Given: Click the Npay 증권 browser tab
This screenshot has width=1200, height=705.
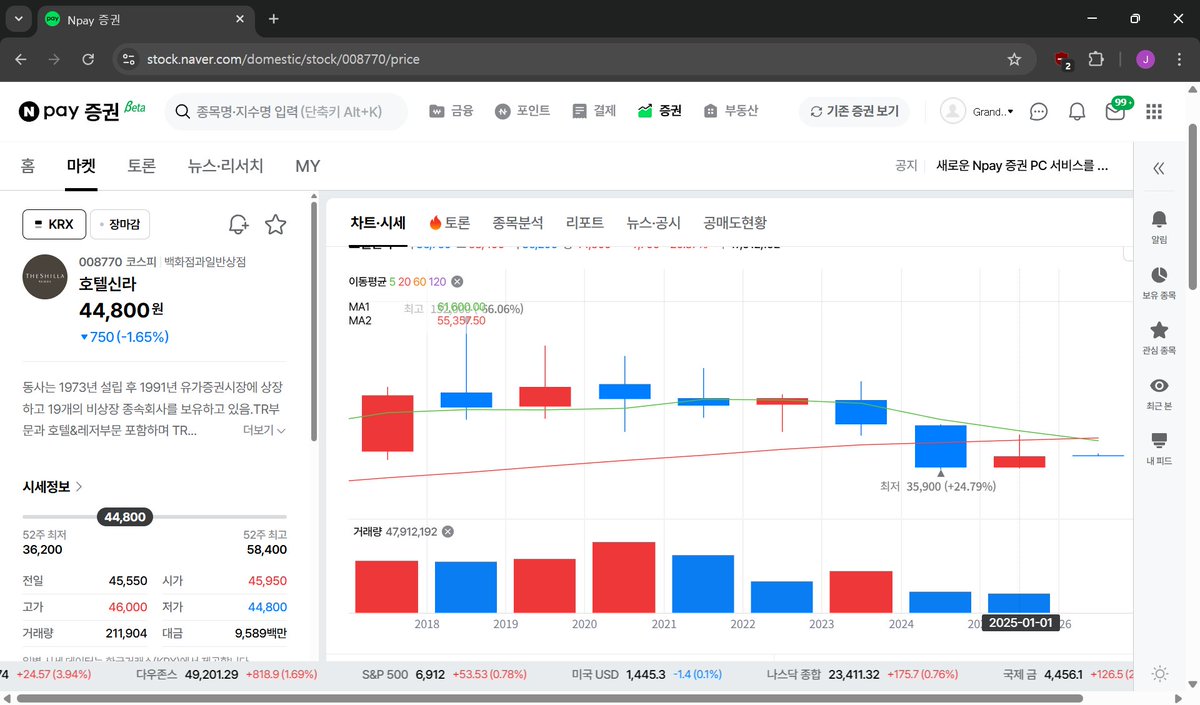Looking at the screenshot, I should coord(148,19).
